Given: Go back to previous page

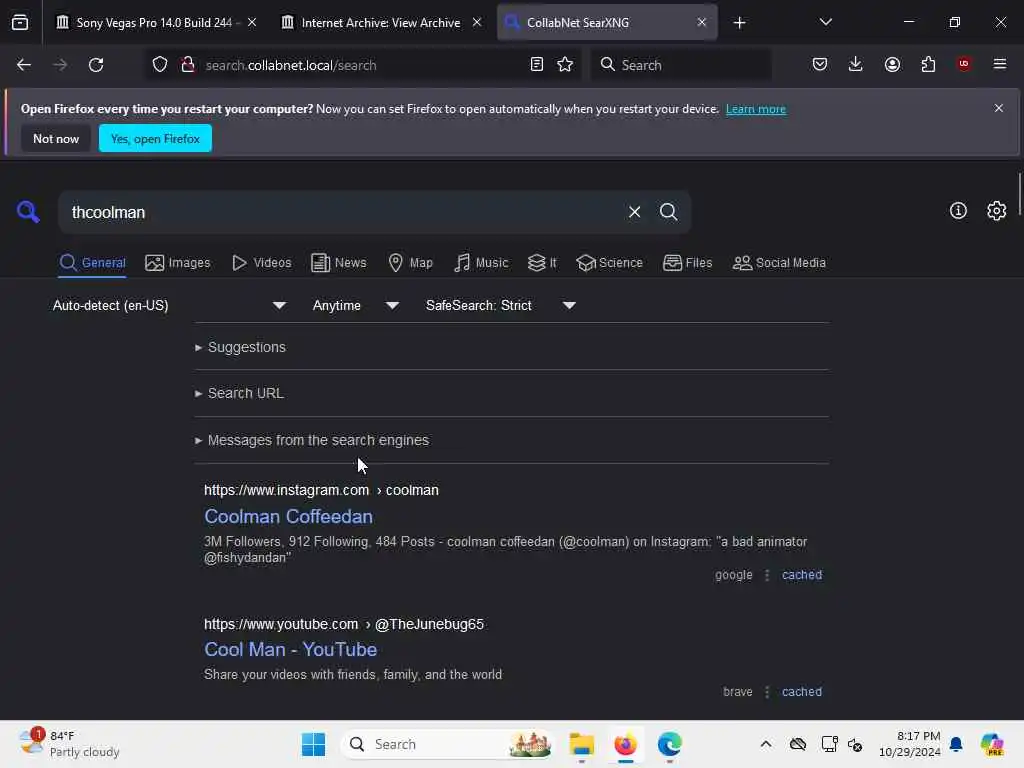Looking at the screenshot, I should click(x=24, y=65).
